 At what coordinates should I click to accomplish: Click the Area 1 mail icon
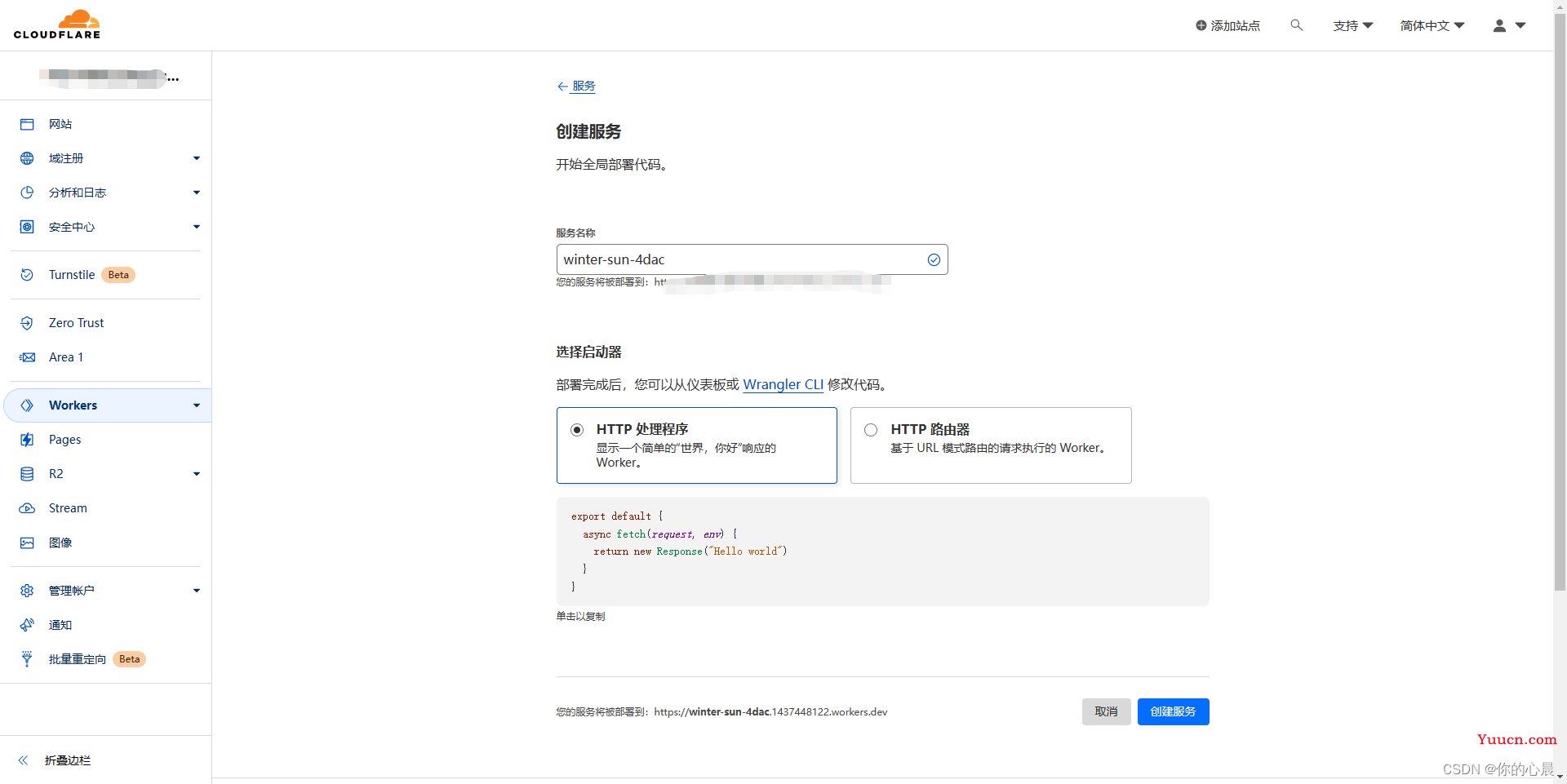(x=27, y=357)
